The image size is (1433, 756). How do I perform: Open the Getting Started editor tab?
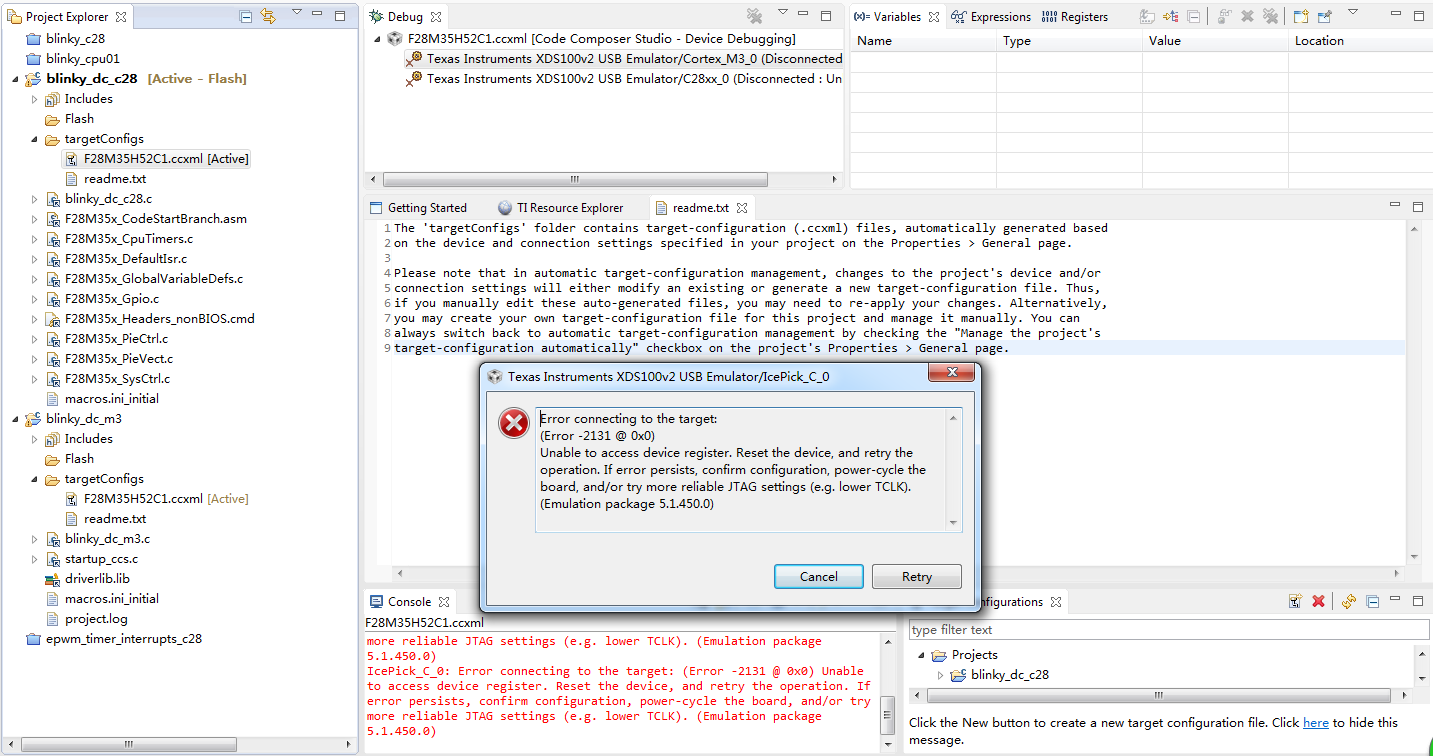click(418, 208)
